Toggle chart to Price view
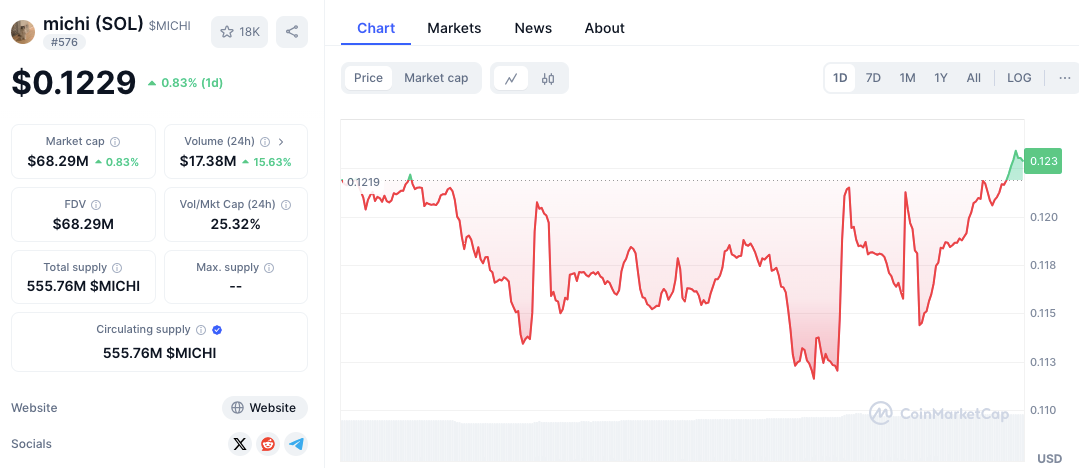The image size is (1079, 468). [368, 78]
